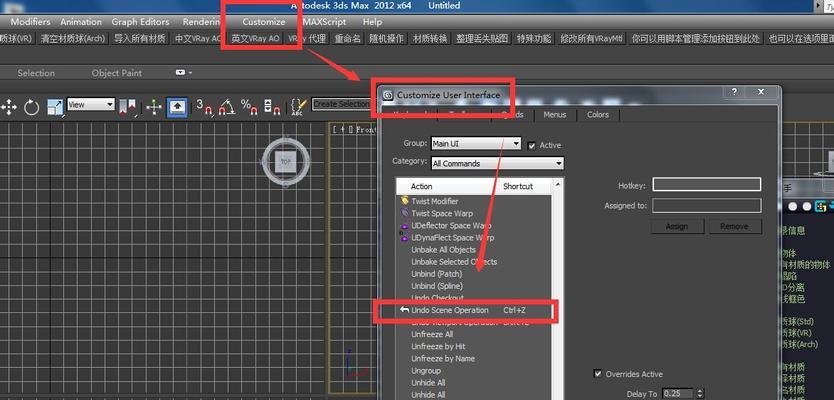The height and width of the screenshot is (400, 834).
Task: Click the Selection ribbon tab
Action: pyautogui.click(x=36, y=73)
